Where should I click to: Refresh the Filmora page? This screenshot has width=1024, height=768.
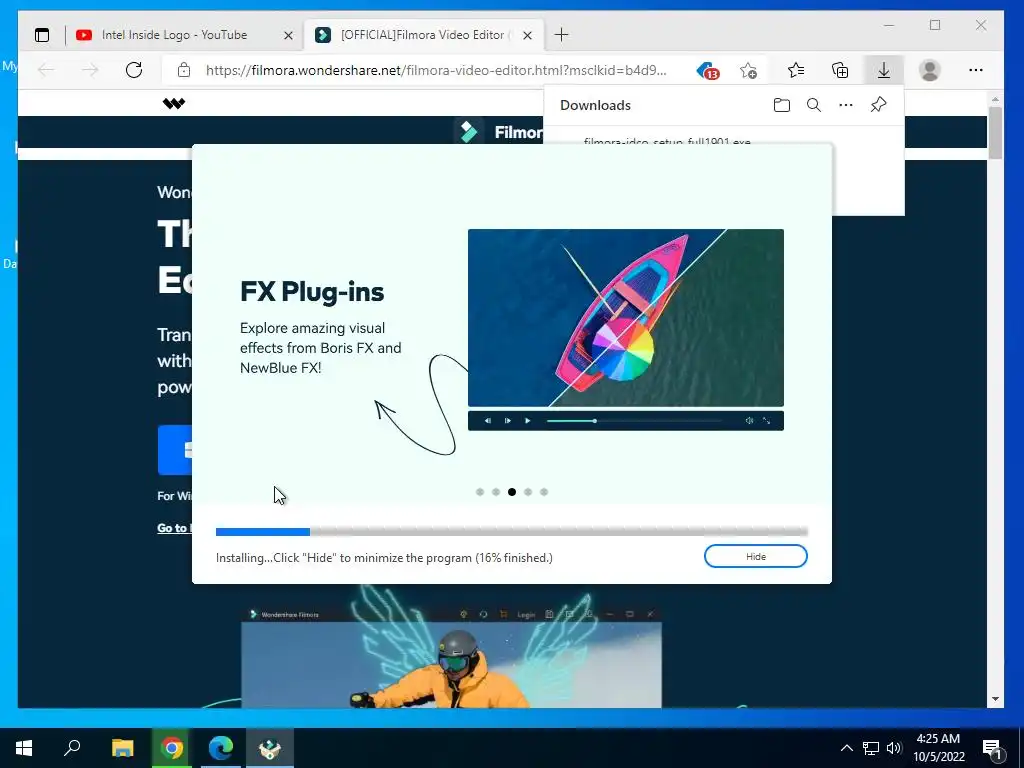[134, 70]
